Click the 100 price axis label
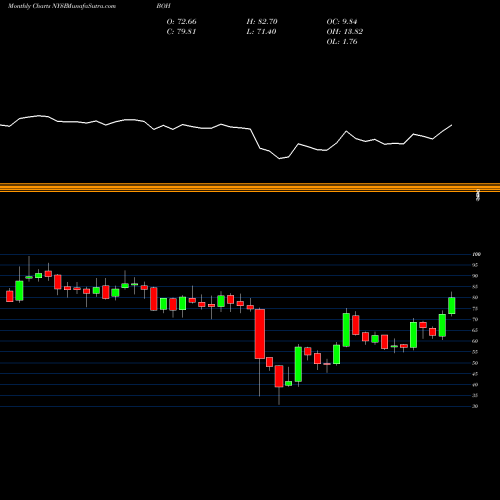 tap(476, 254)
